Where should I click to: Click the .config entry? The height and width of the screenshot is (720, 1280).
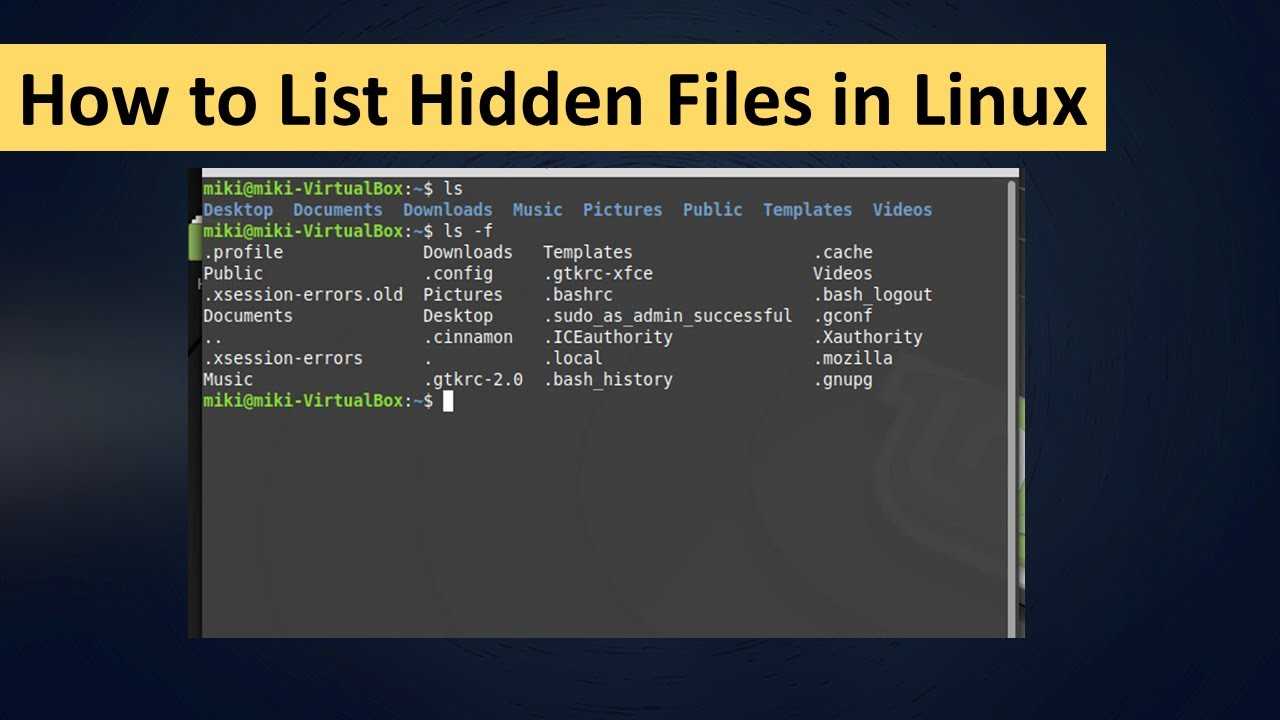(458, 273)
